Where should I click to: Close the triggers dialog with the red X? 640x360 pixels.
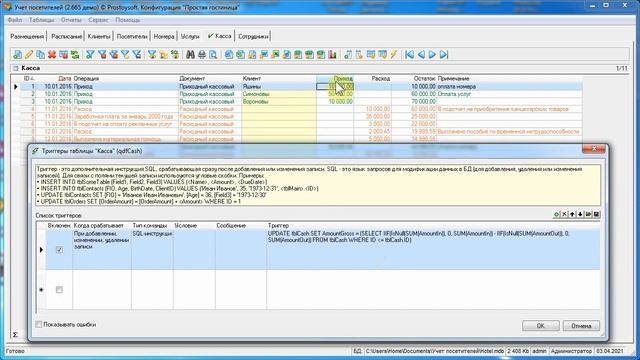(x=593, y=149)
